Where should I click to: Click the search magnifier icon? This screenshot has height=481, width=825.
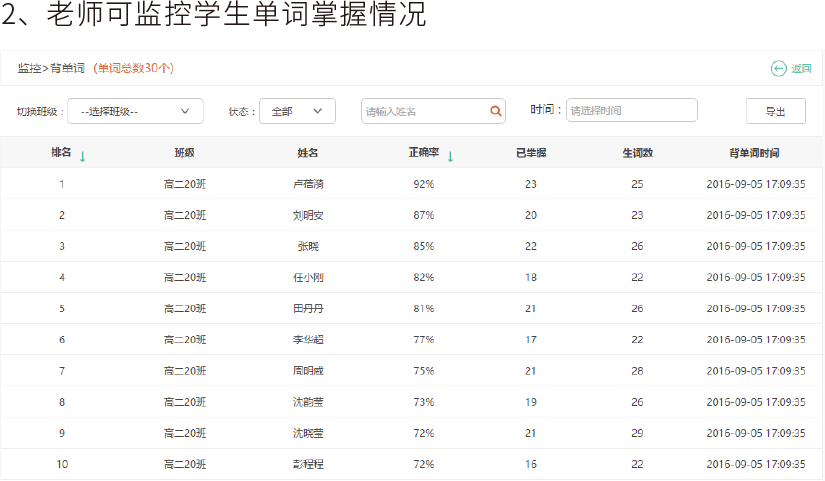[x=496, y=111]
